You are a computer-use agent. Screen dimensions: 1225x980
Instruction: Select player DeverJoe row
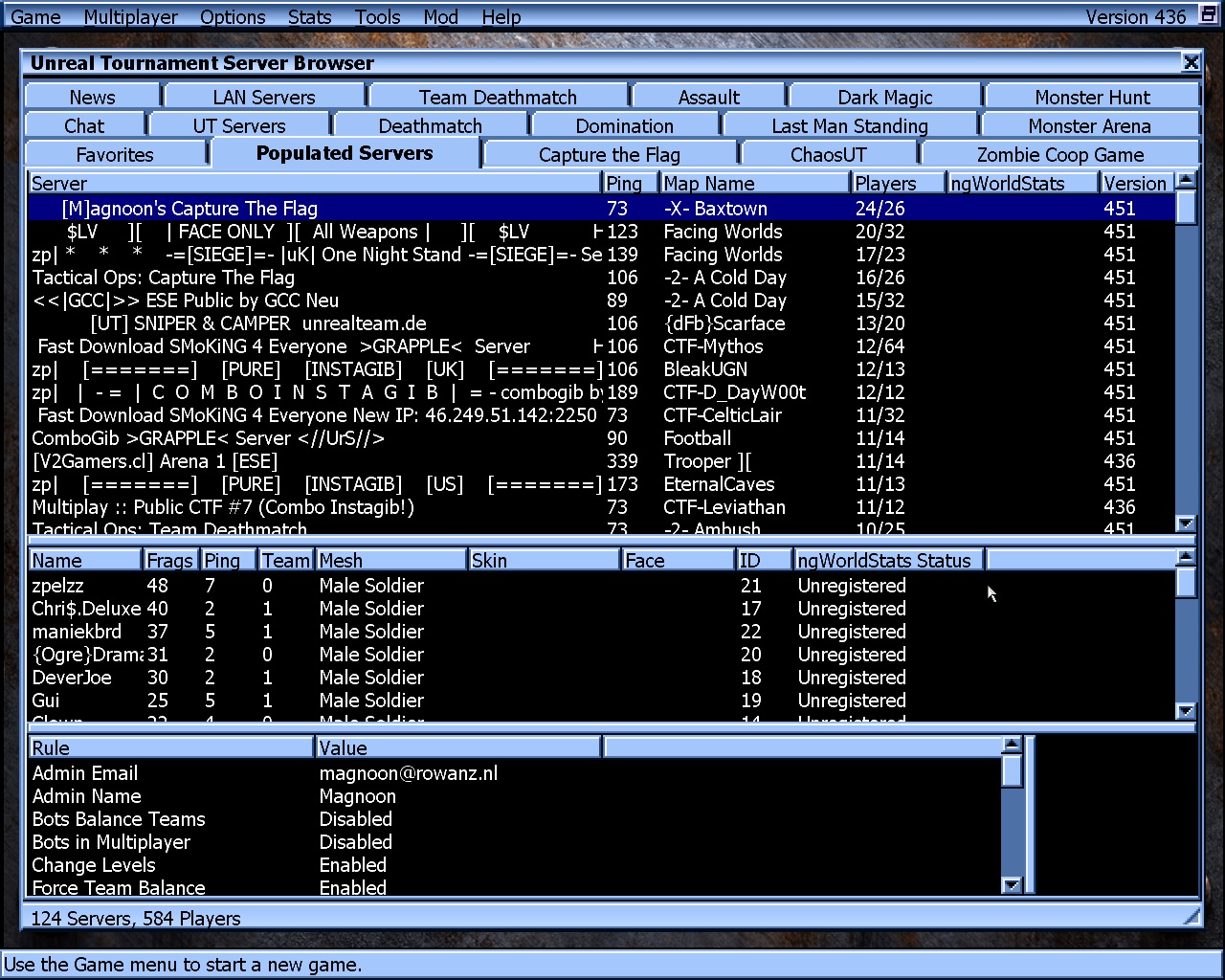click(602, 678)
